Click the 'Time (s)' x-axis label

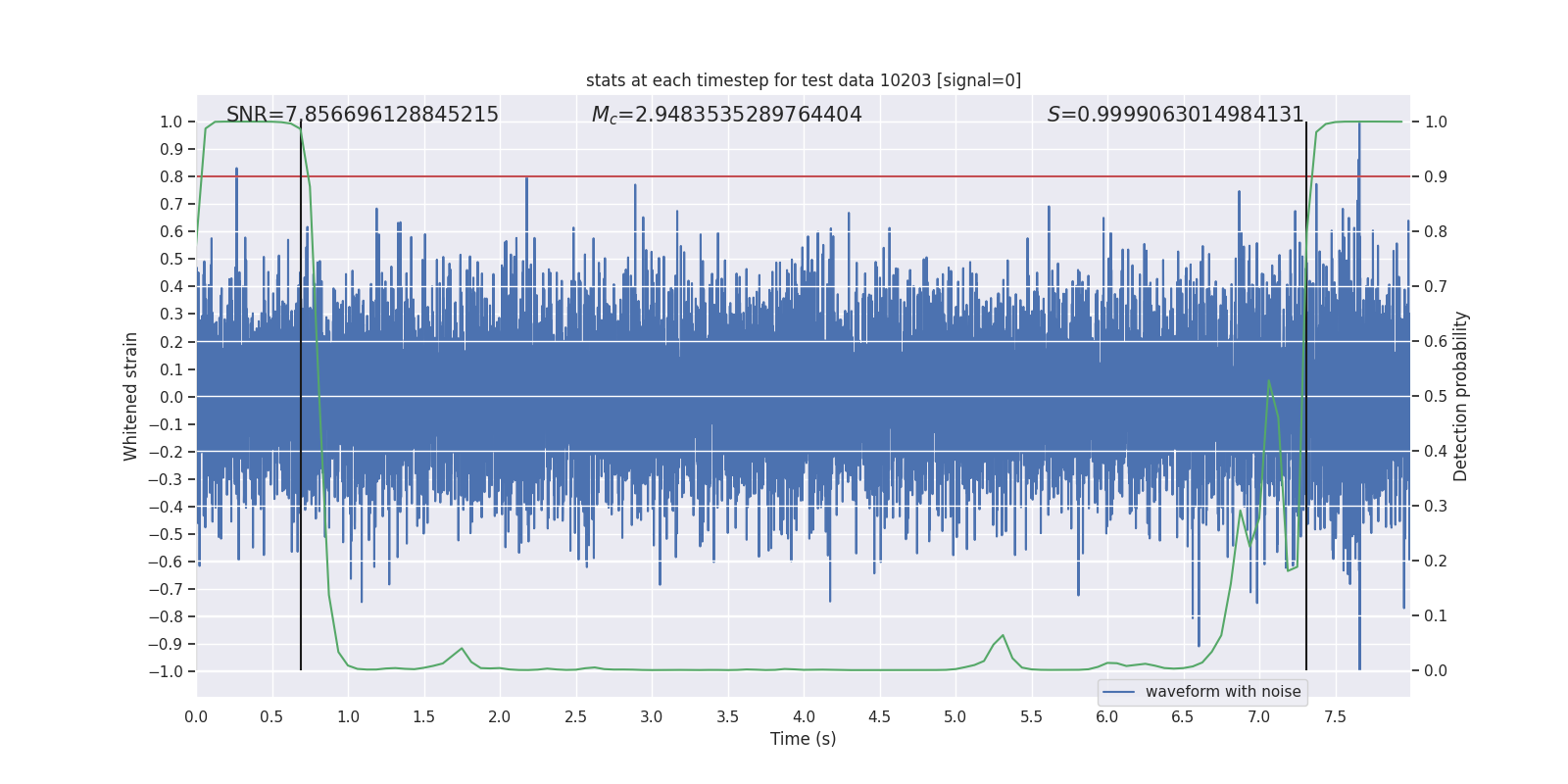point(803,739)
